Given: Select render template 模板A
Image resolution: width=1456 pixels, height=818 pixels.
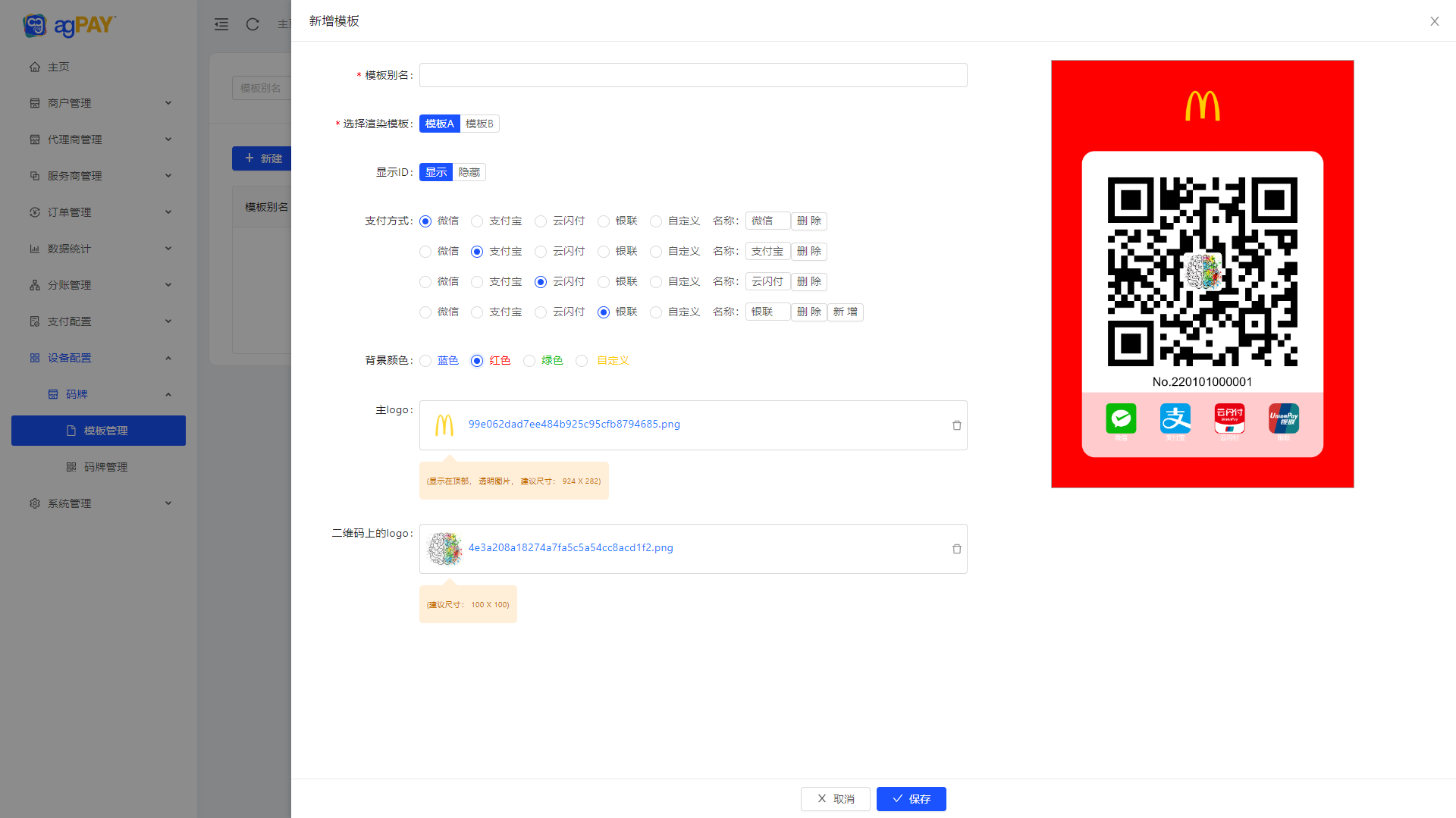Looking at the screenshot, I should pyautogui.click(x=440, y=124).
